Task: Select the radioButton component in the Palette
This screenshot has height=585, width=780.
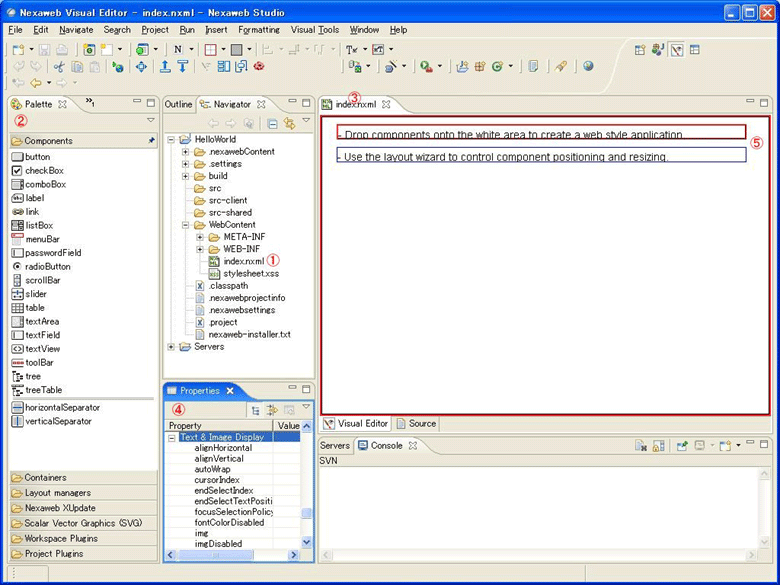Action: pyautogui.click(x=41, y=267)
